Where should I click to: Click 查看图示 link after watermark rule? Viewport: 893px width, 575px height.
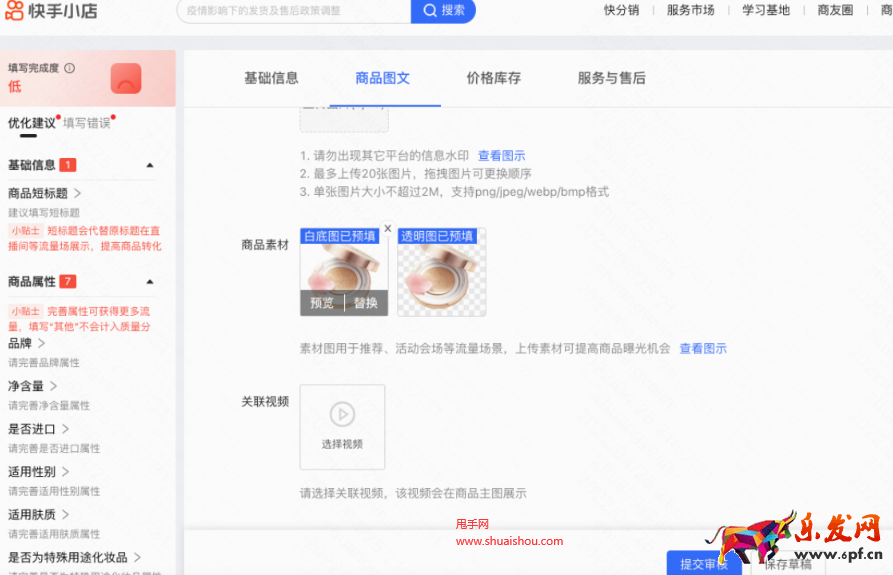pos(501,155)
